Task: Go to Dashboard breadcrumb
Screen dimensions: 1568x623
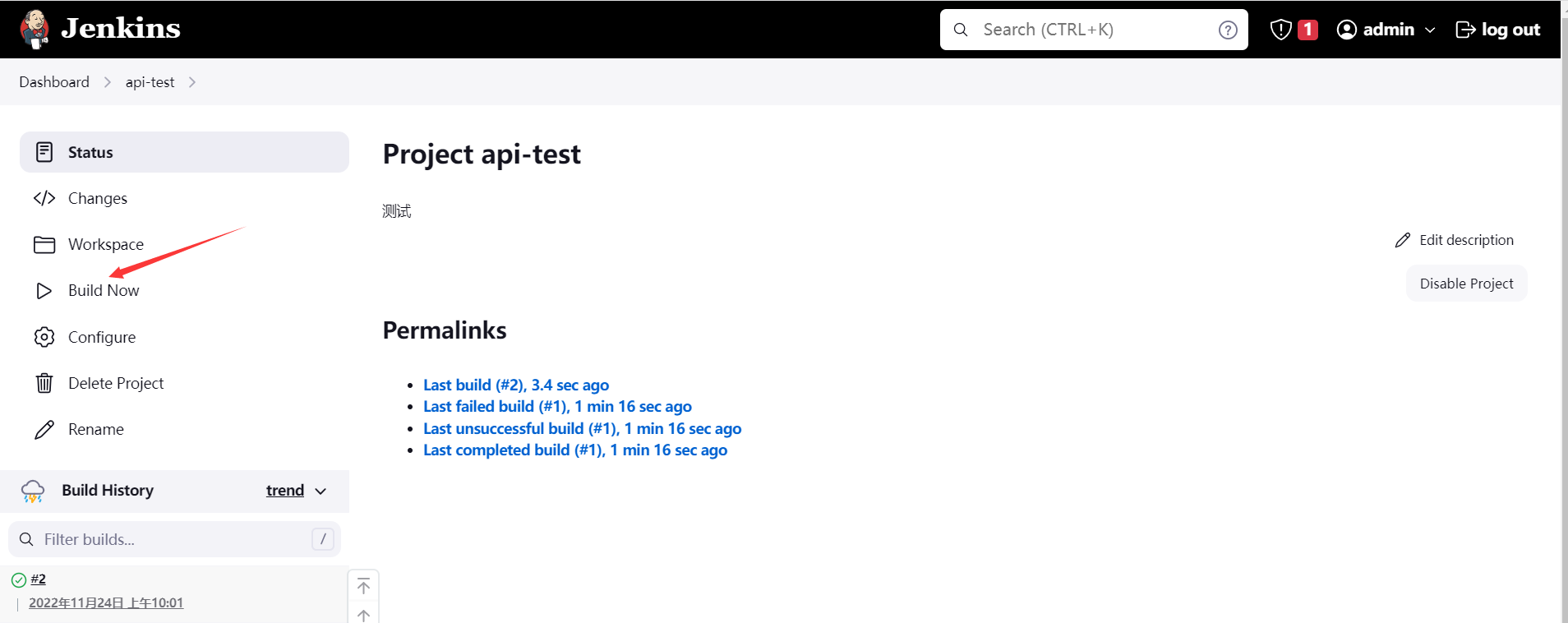Action: (x=54, y=82)
